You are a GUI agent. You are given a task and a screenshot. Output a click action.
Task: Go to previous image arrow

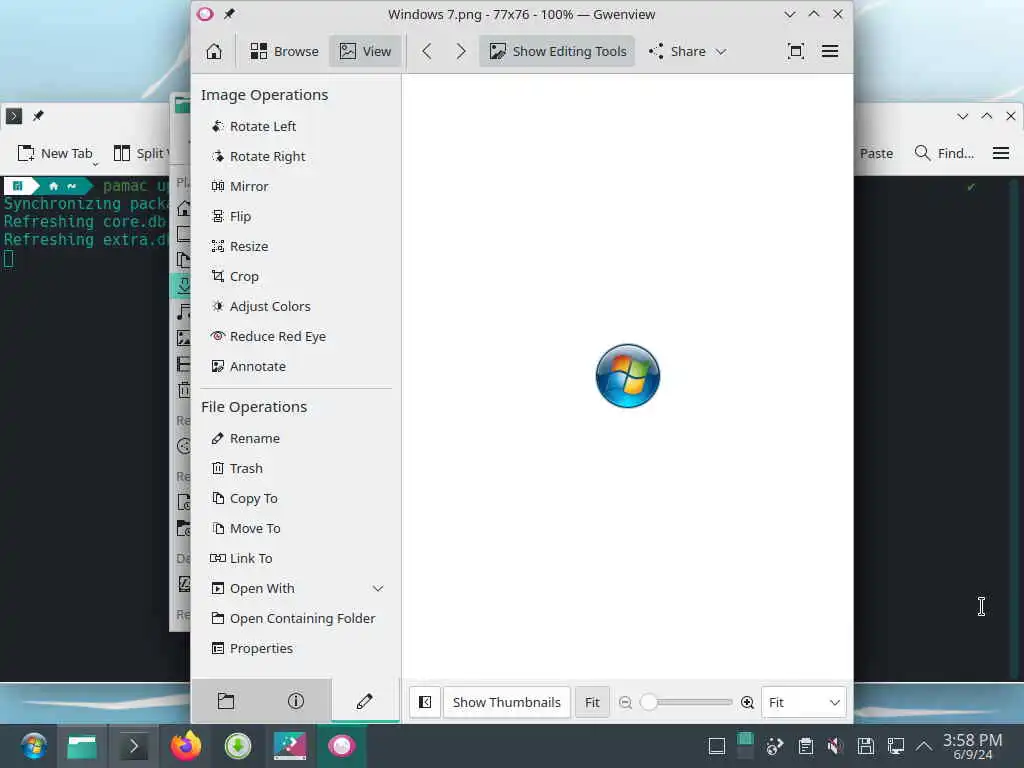(426, 51)
